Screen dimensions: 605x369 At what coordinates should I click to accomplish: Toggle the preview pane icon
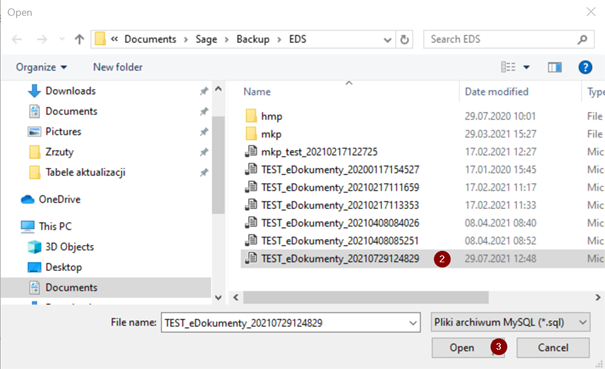point(554,68)
